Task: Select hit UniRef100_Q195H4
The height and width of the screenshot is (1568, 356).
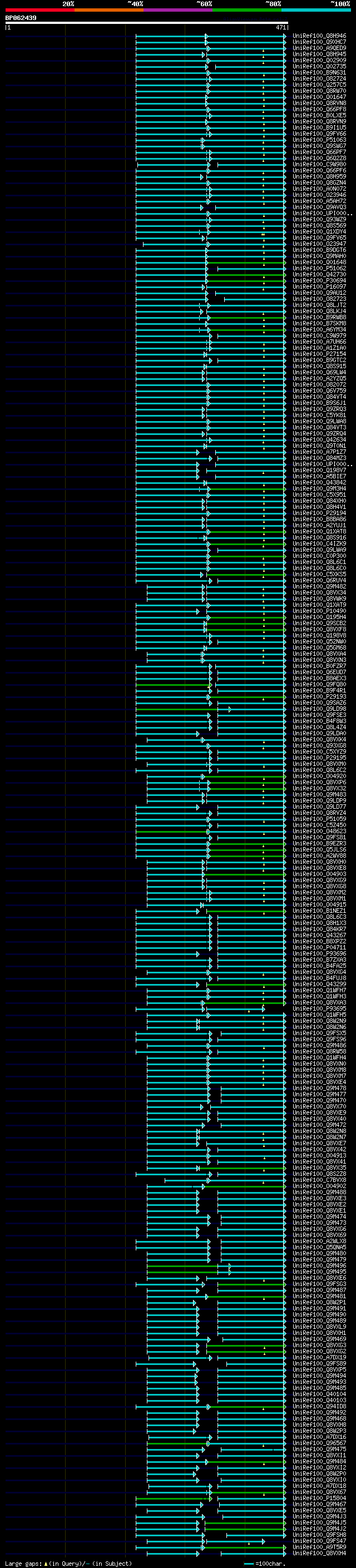Action: point(319,617)
